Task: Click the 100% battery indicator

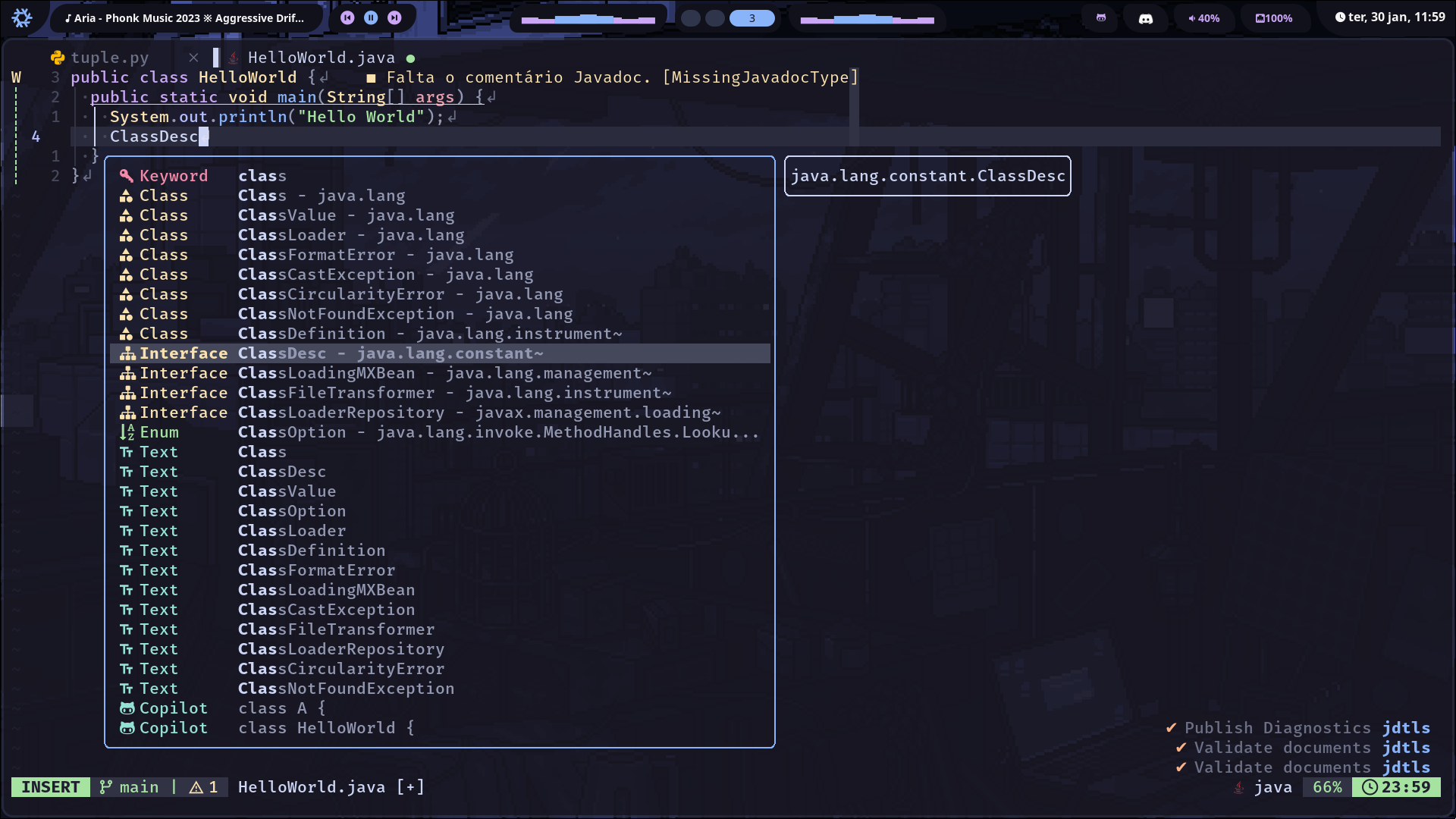Action: pyautogui.click(x=1274, y=18)
